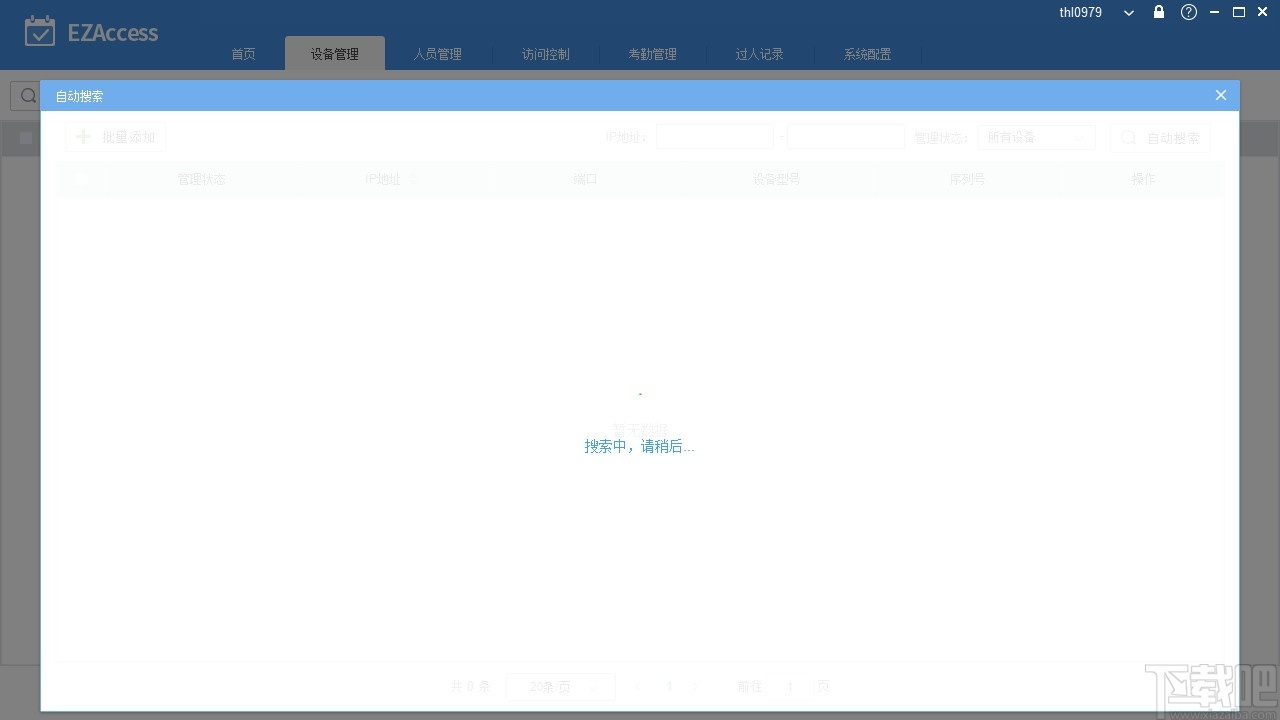Click the magnifier icon on 自动搜索 button
Image resolution: width=1280 pixels, height=720 pixels.
point(1129,137)
